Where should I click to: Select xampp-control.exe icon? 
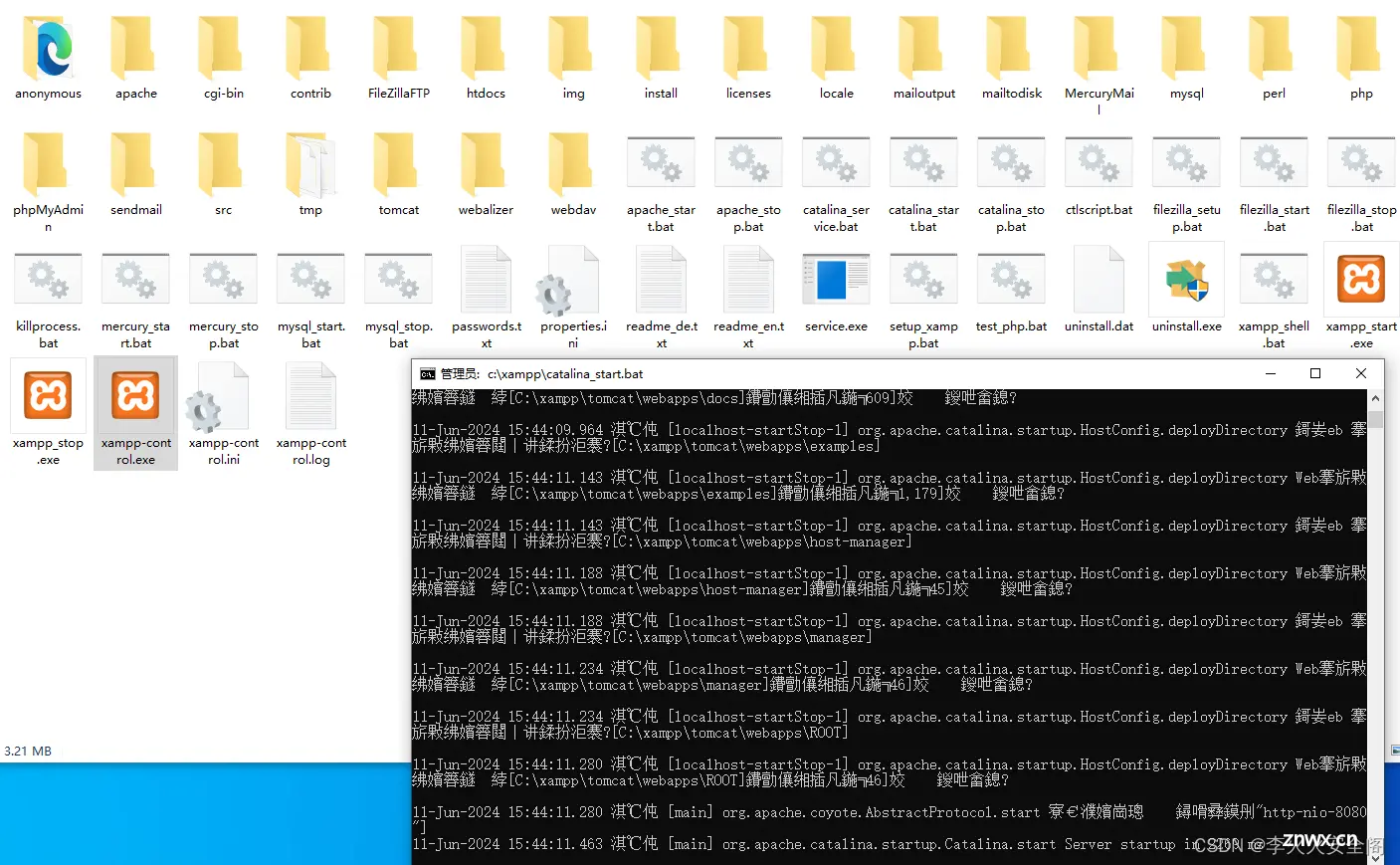(135, 396)
